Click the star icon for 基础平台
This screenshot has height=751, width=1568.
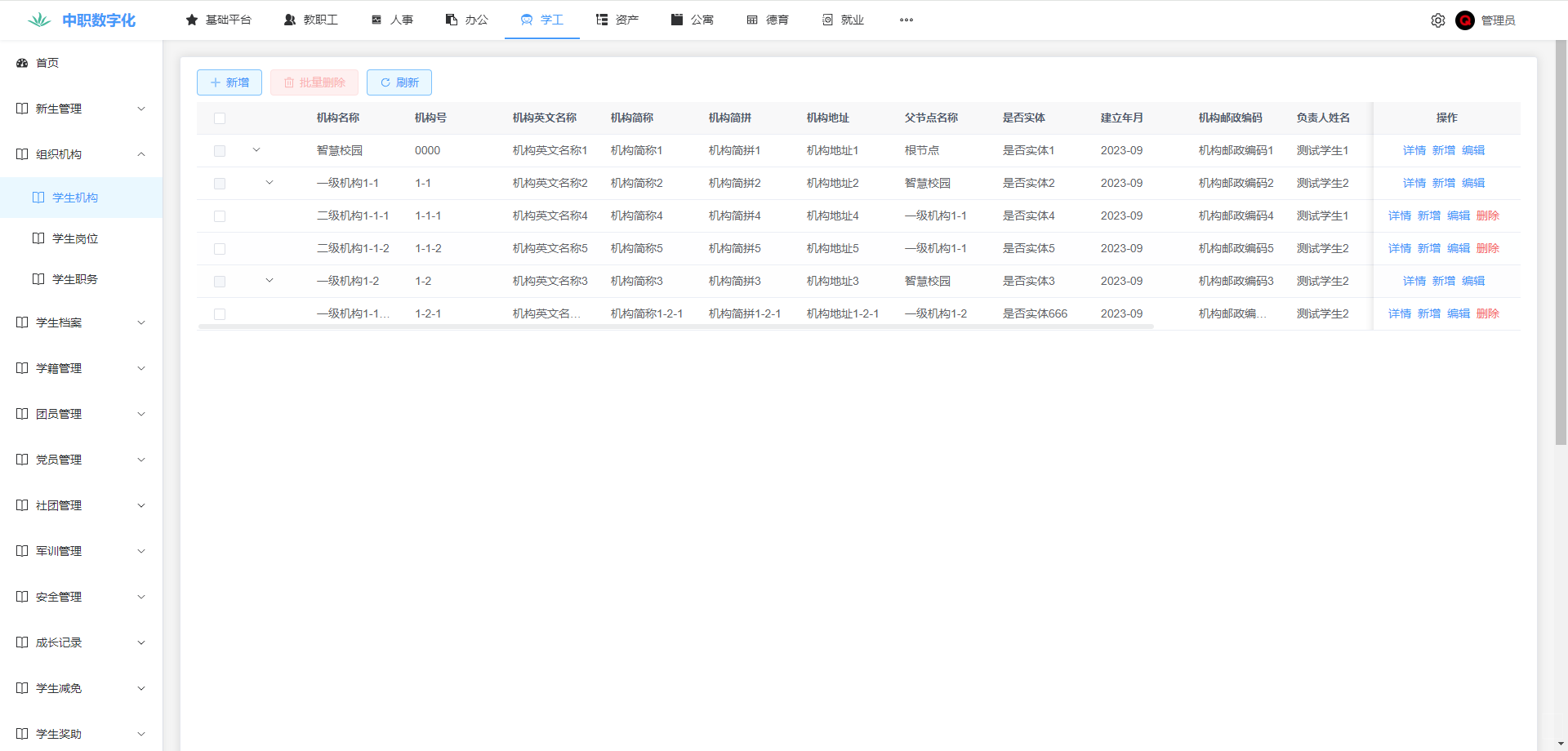point(192,20)
